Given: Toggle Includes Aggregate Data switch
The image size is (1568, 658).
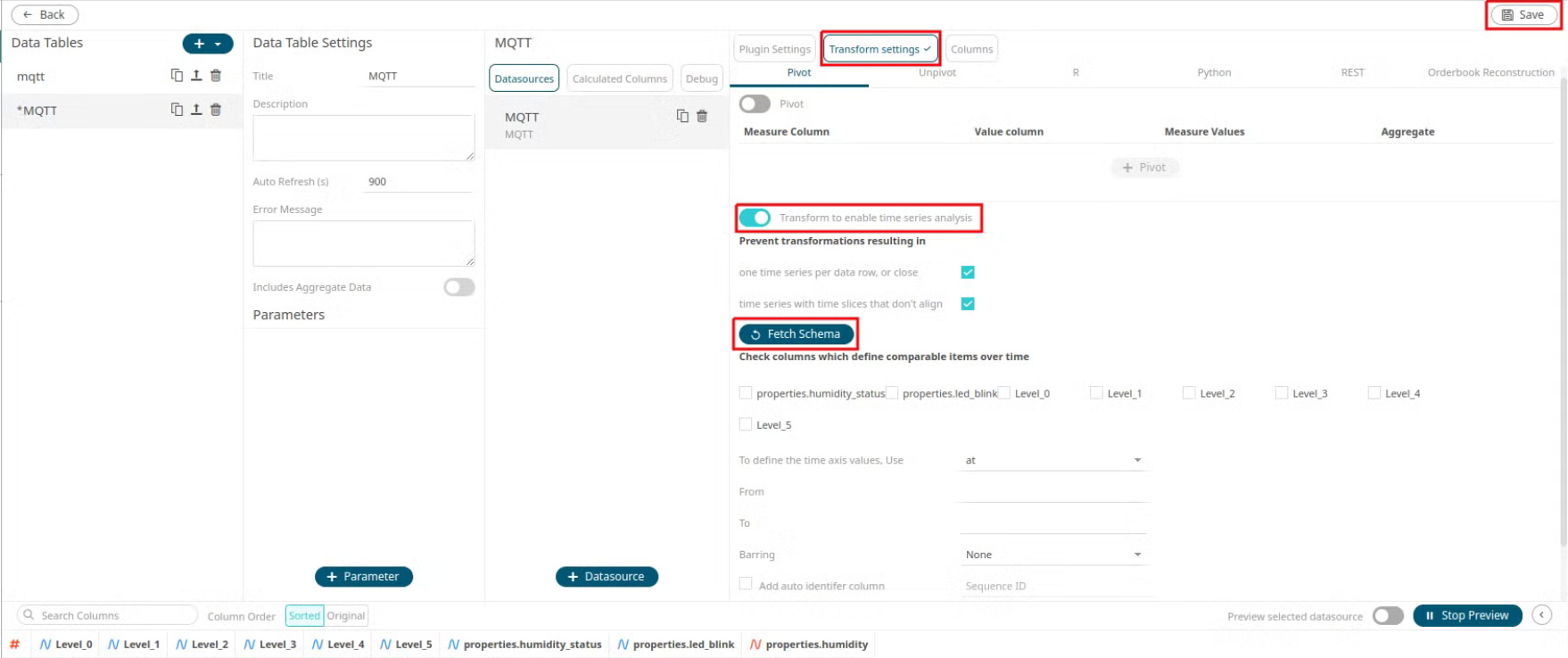Looking at the screenshot, I should pyautogui.click(x=459, y=287).
